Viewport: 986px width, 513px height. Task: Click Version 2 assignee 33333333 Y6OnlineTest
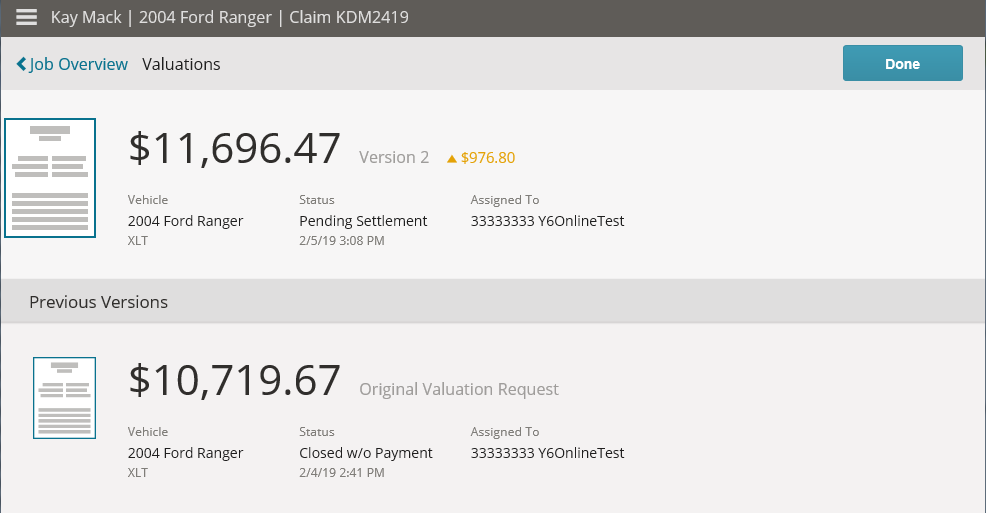tap(547, 221)
